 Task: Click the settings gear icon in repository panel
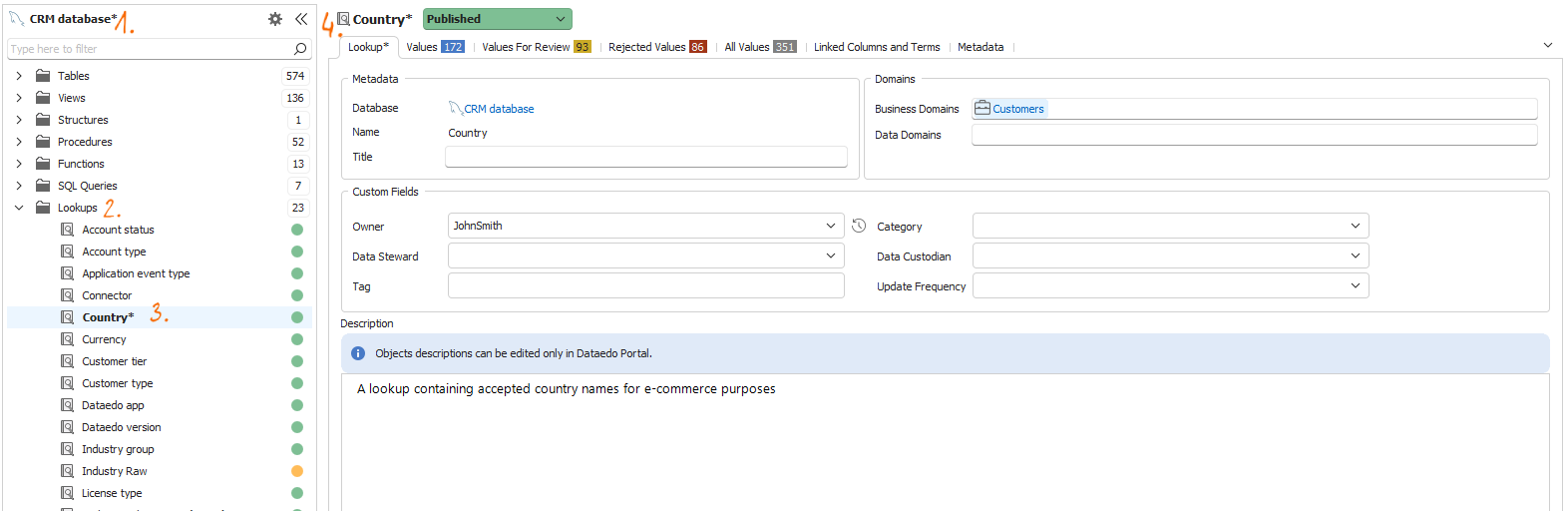pos(275,19)
